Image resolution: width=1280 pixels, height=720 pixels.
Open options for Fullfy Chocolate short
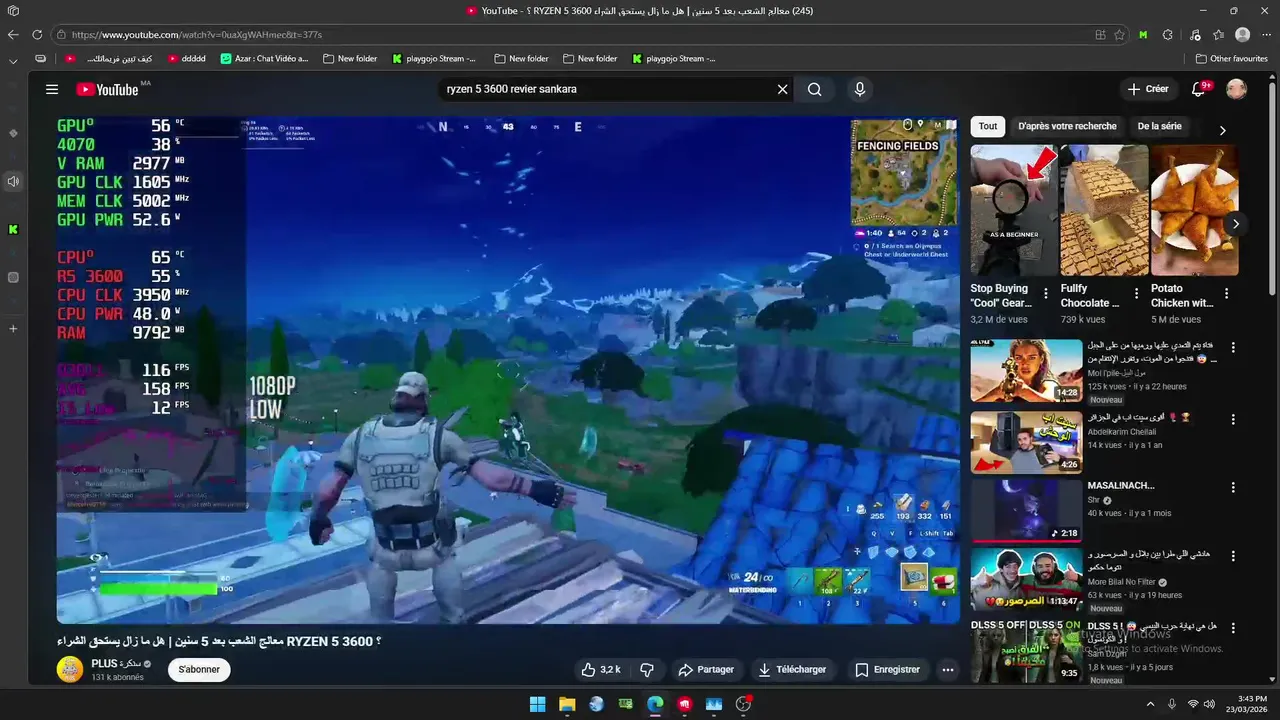point(1136,294)
